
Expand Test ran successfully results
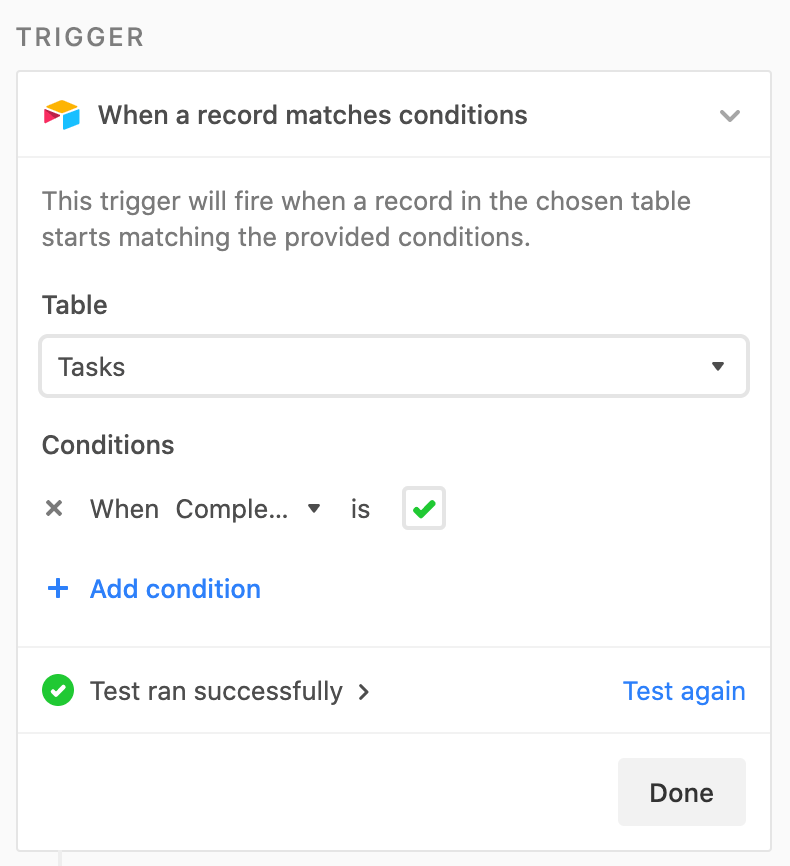pos(216,691)
